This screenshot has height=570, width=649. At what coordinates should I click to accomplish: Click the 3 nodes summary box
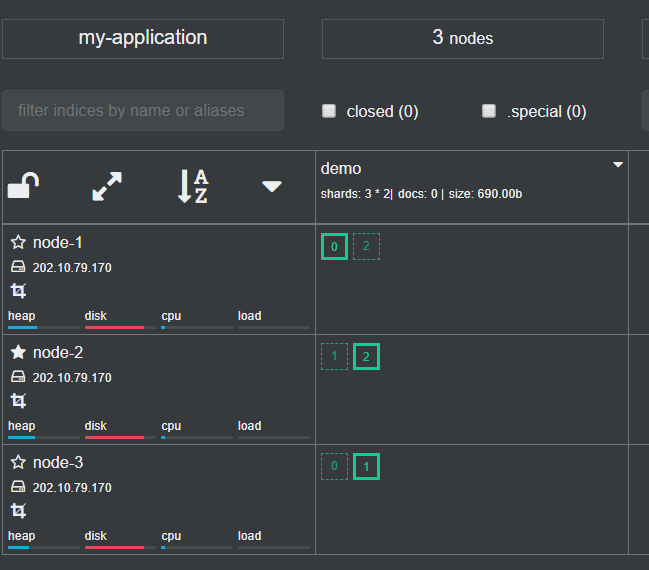tap(463, 39)
